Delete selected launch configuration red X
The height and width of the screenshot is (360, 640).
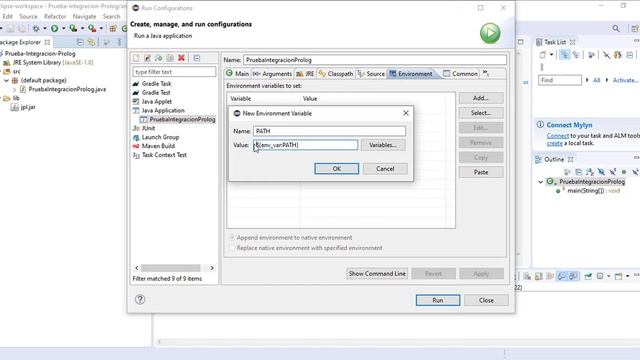click(x=182, y=58)
